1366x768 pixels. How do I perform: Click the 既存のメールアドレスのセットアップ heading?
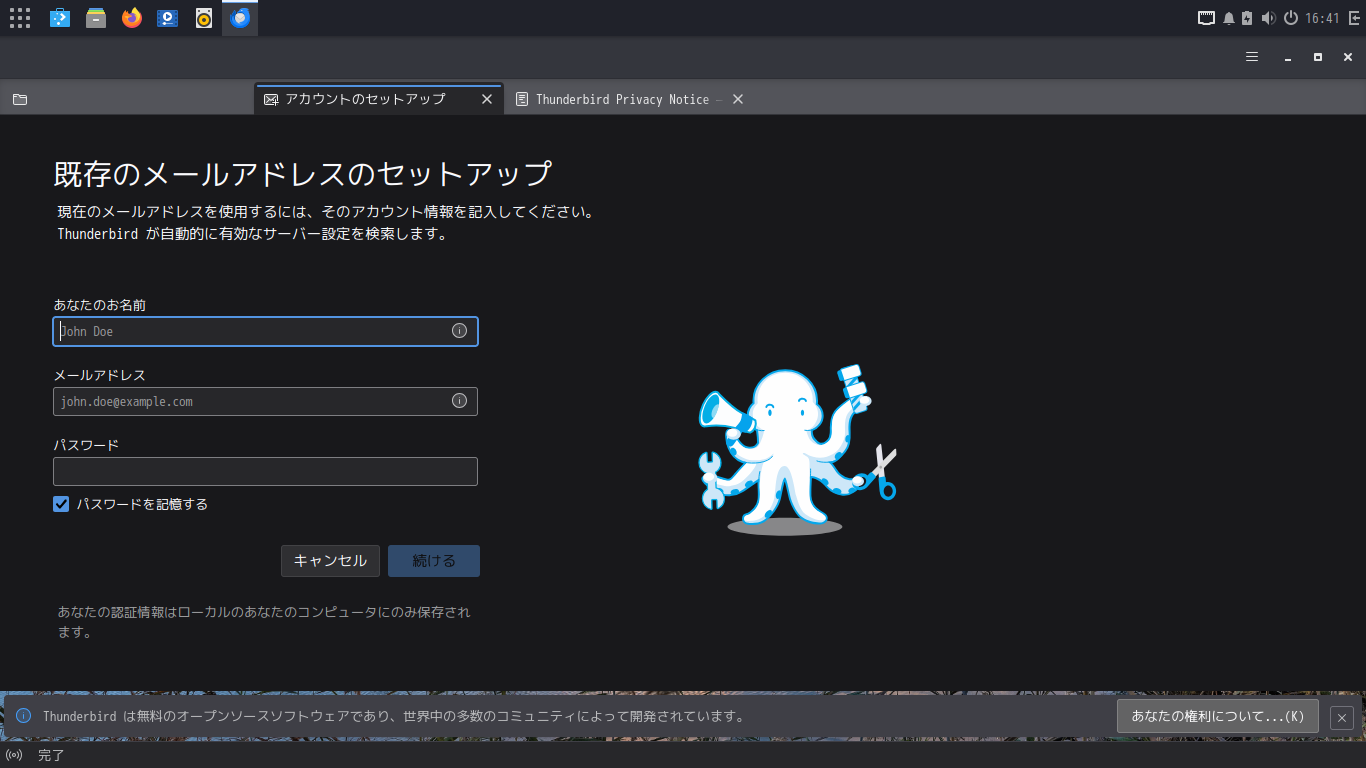[303, 173]
